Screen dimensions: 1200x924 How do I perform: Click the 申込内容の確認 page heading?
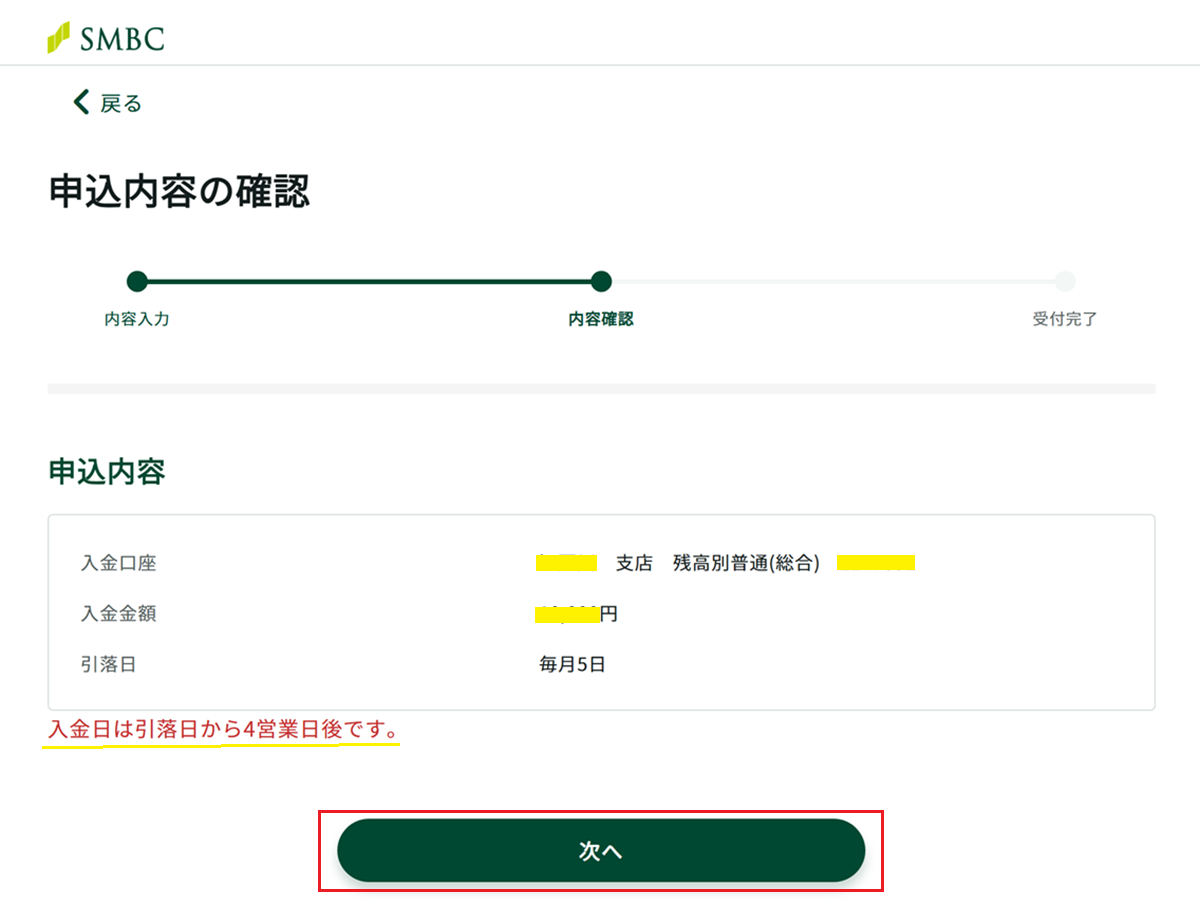click(x=179, y=192)
